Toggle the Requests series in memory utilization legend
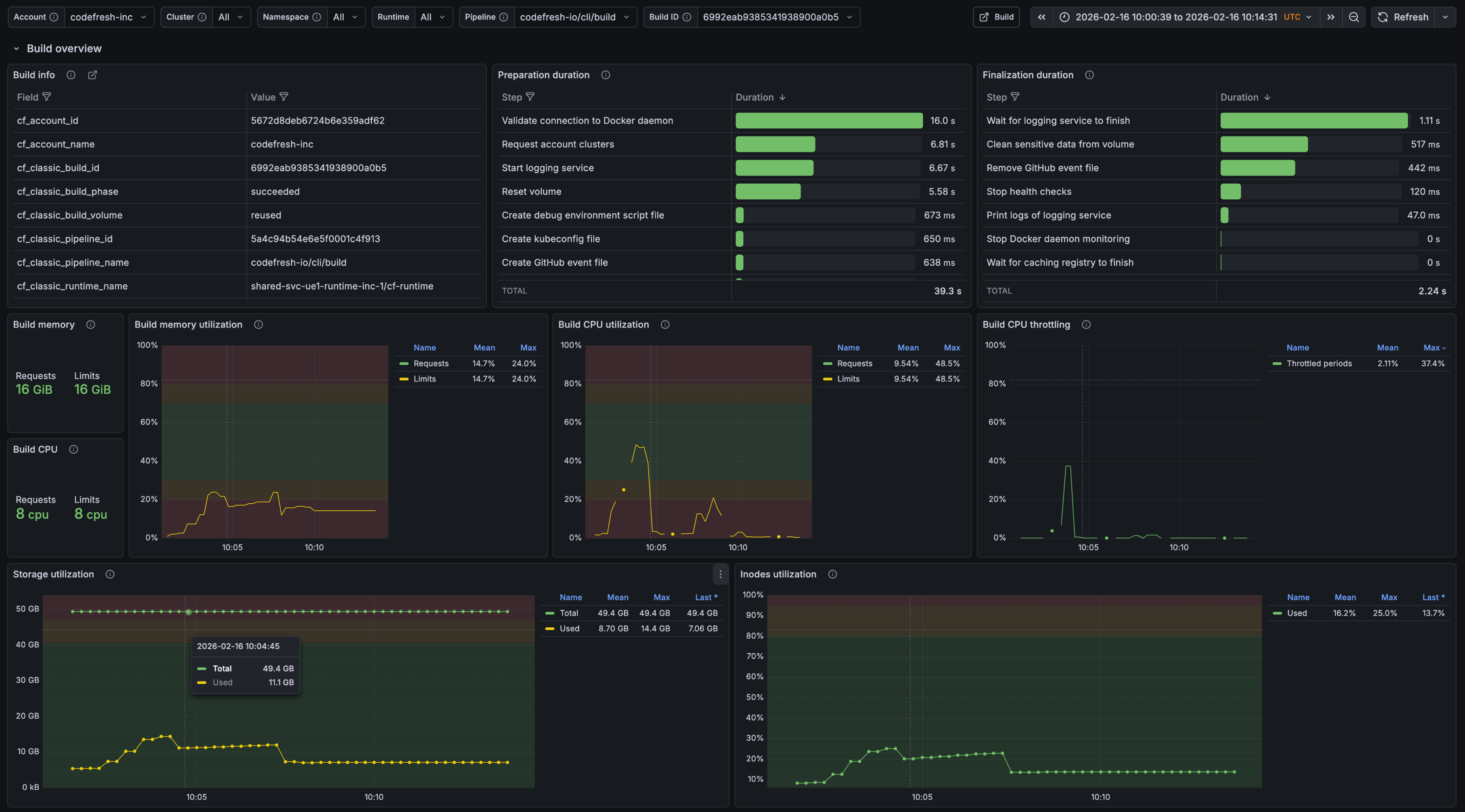The width and height of the screenshot is (1465, 812). click(431, 363)
